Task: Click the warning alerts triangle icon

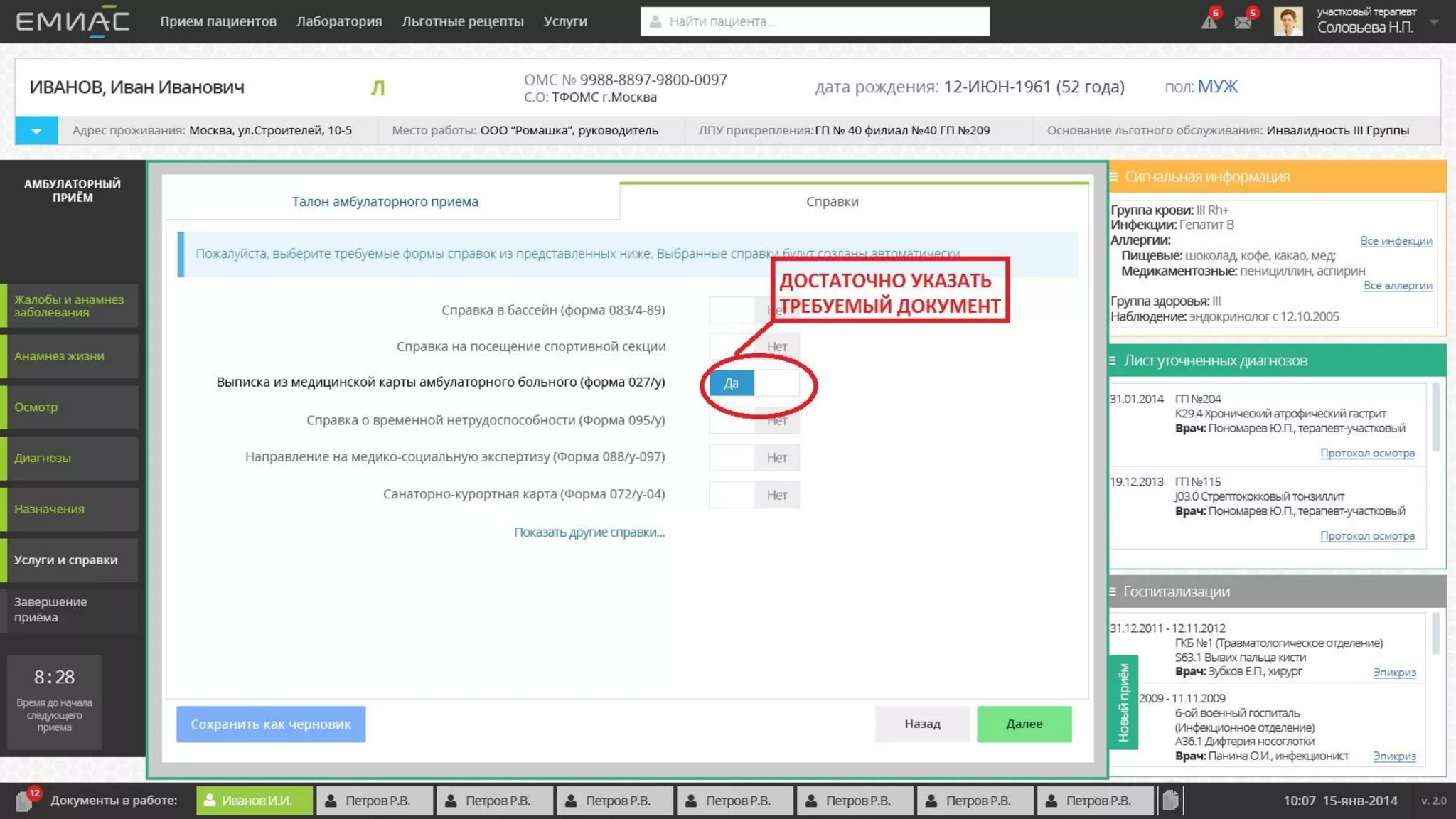Action: (1209, 22)
